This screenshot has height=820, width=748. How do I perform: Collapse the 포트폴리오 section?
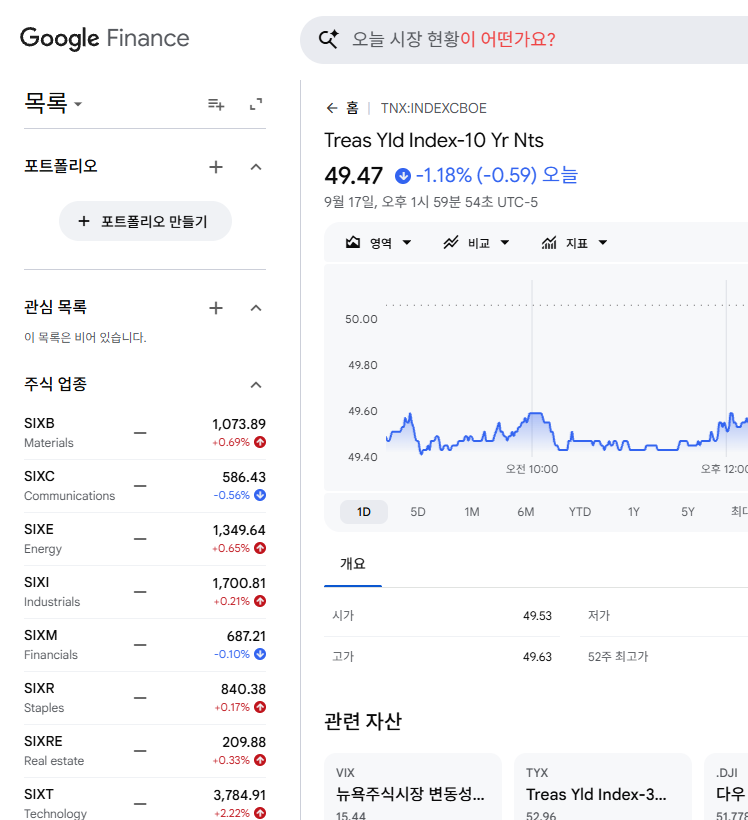click(256, 167)
